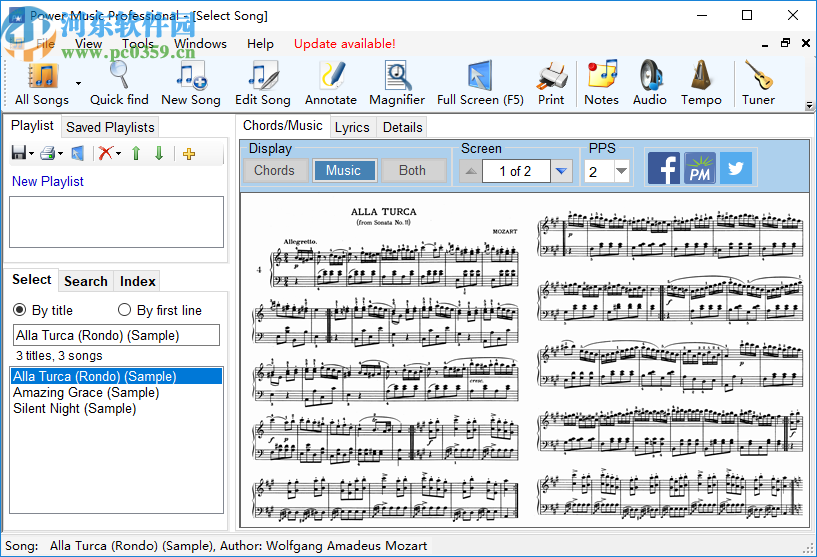817x557 pixels.
Task: Remove item with the red X icon
Action: pyautogui.click(x=106, y=153)
